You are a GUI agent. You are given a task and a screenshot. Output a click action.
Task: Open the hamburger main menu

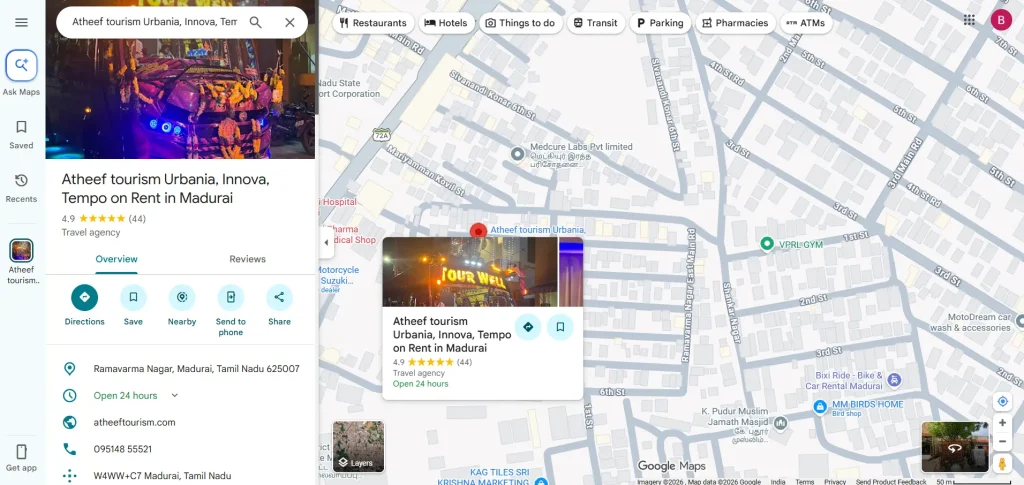tap(22, 22)
